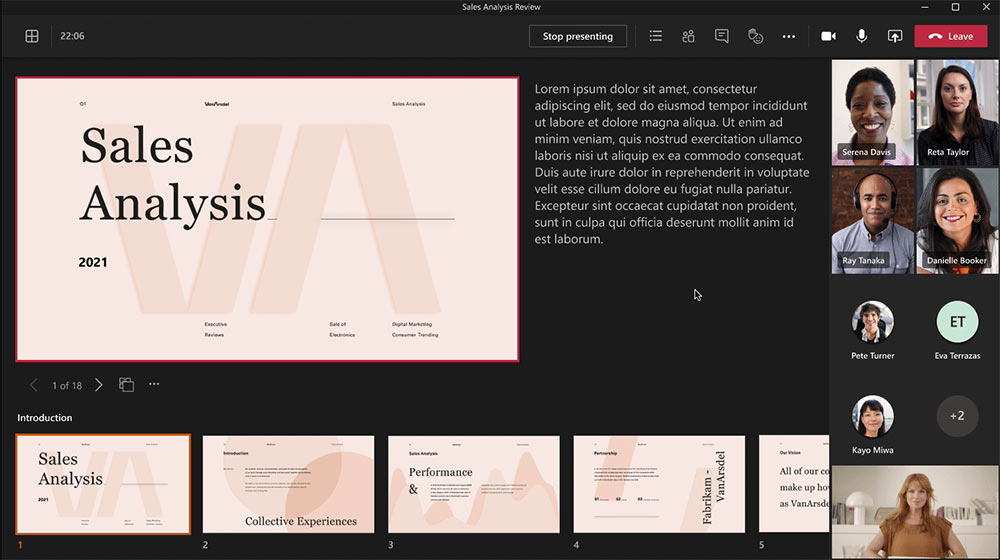This screenshot has height=560, width=1000.
Task: Select Eva Terrazas ET avatar
Action: click(x=957, y=322)
